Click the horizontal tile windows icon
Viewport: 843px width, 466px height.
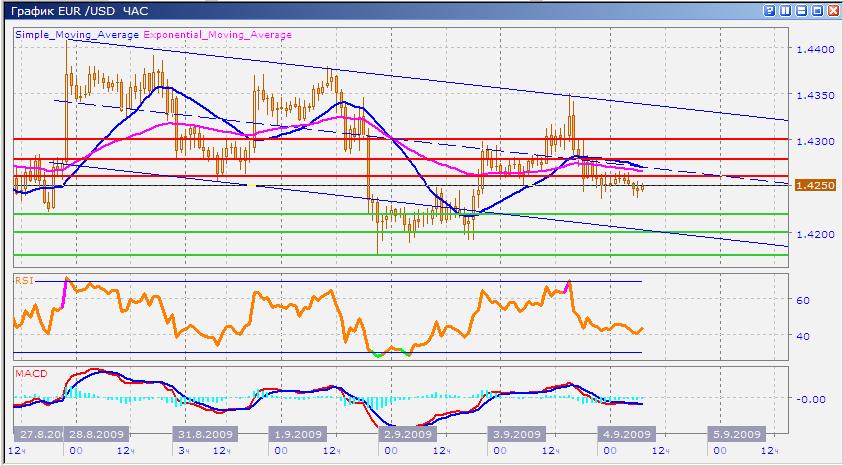pyautogui.click(x=802, y=10)
